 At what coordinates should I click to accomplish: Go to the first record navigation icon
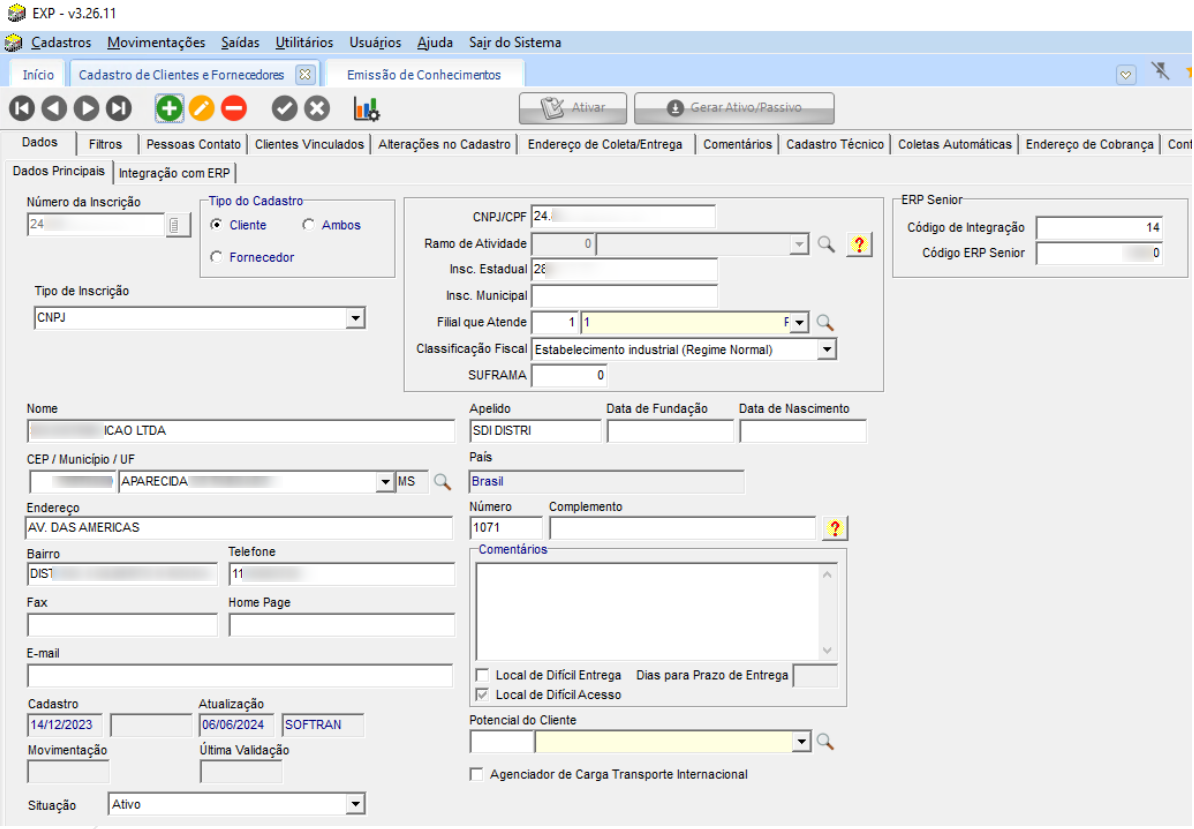click(x=23, y=108)
